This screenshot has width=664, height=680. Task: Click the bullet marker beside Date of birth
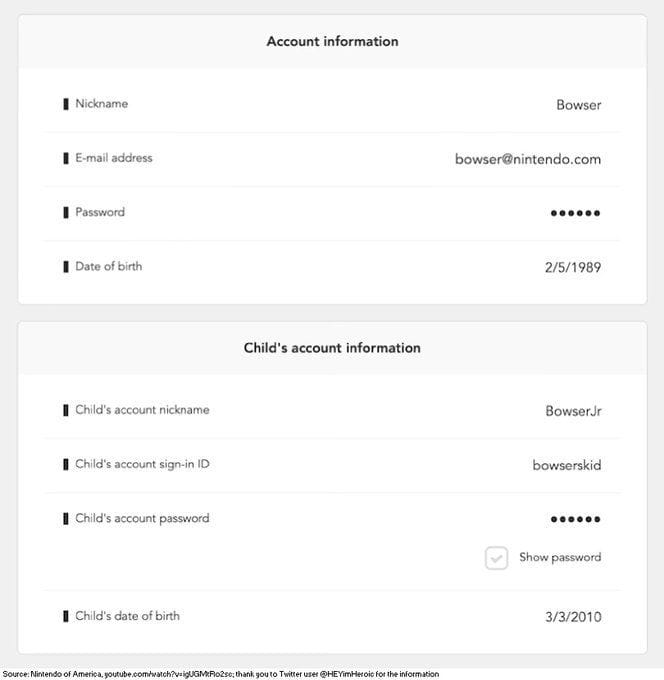click(66, 267)
